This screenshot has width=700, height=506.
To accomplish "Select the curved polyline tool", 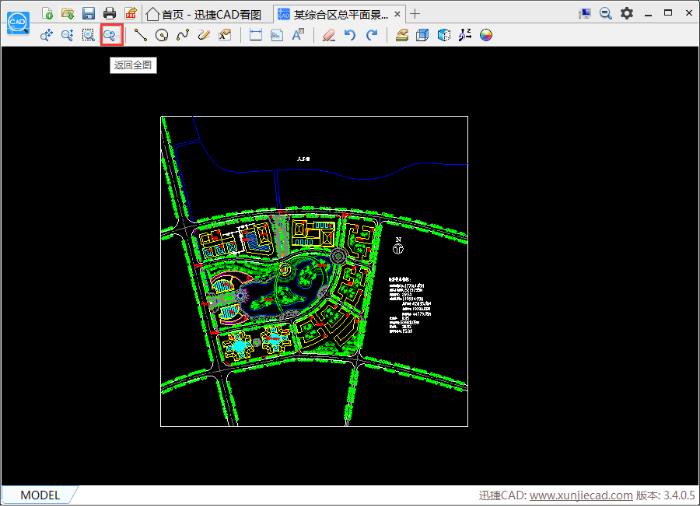I will (x=182, y=35).
